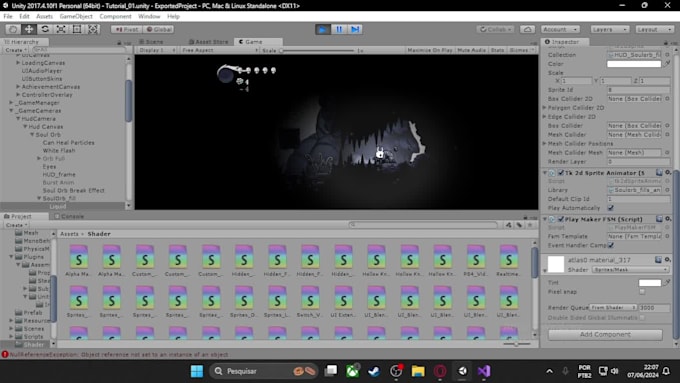Open the white Color swatch in Inspector
Screen dimensions: 680x383
point(634,64)
